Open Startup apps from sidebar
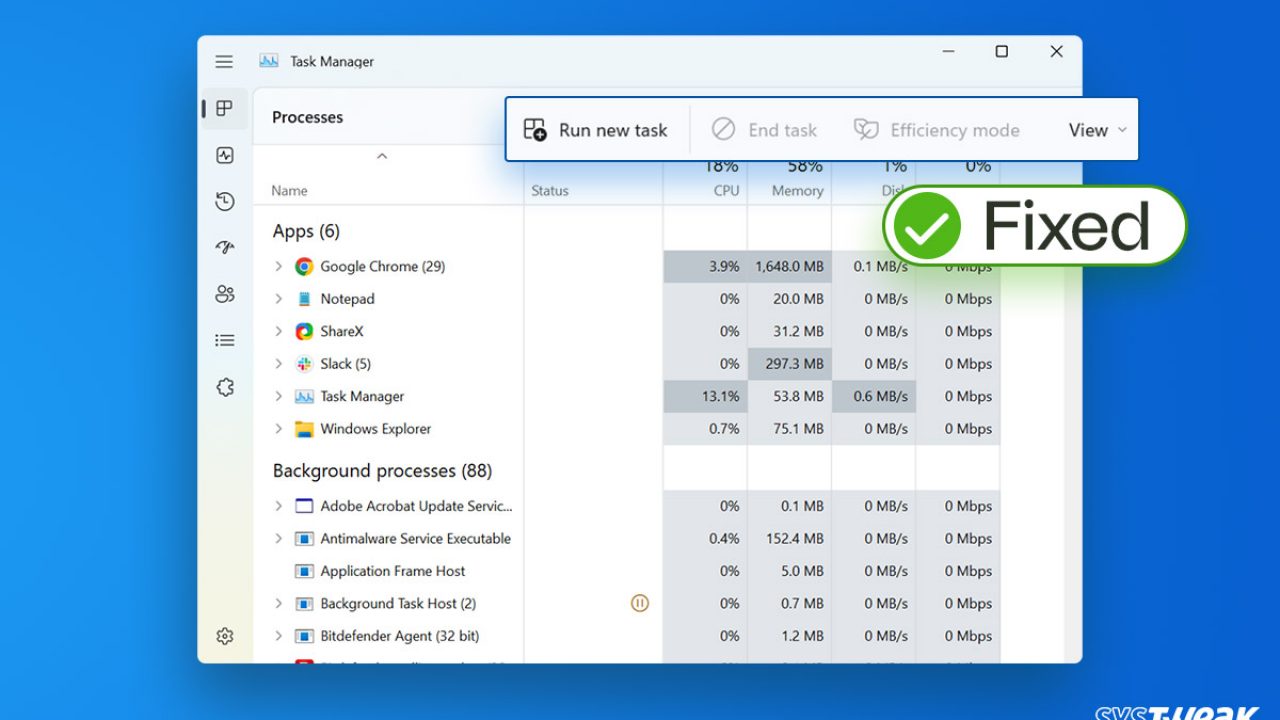This screenshot has height=720, width=1280. 225,248
